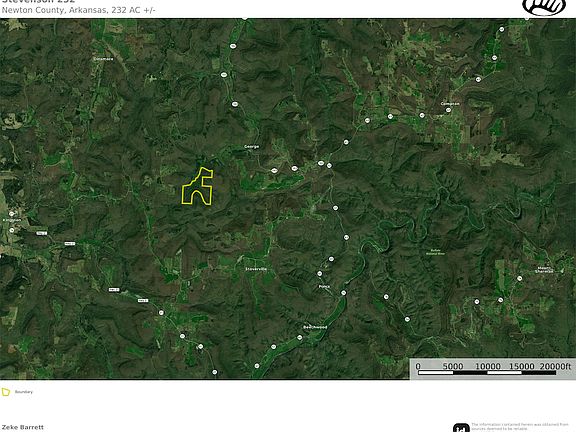The image size is (576, 432).
Task: Click the Boundary legend text label
Action: point(24,392)
